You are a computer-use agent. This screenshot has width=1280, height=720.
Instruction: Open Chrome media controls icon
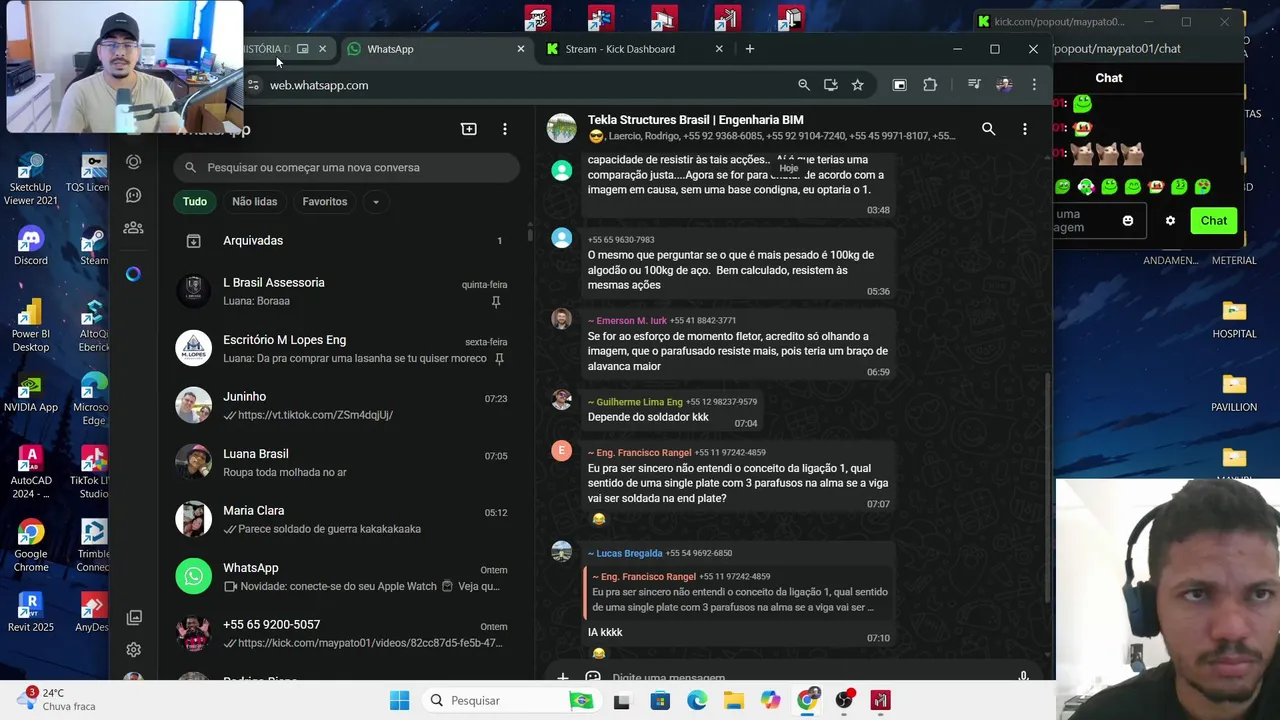click(x=974, y=85)
